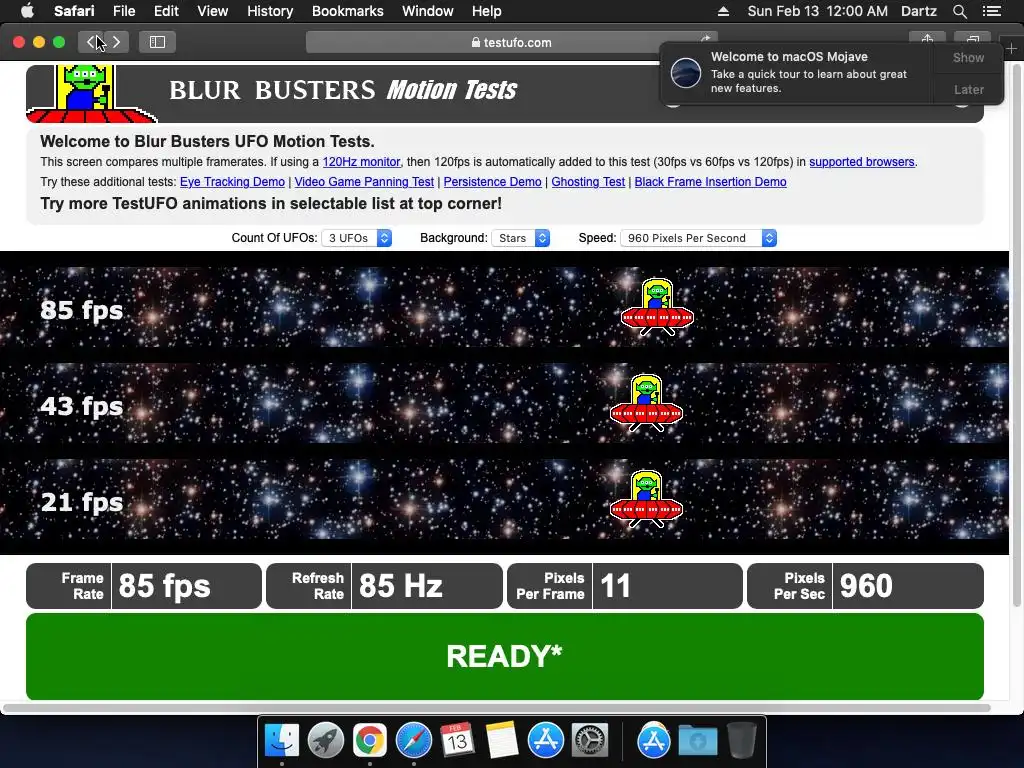Open the View menu
This screenshot has height=768, width=1024.
point(212,11)
